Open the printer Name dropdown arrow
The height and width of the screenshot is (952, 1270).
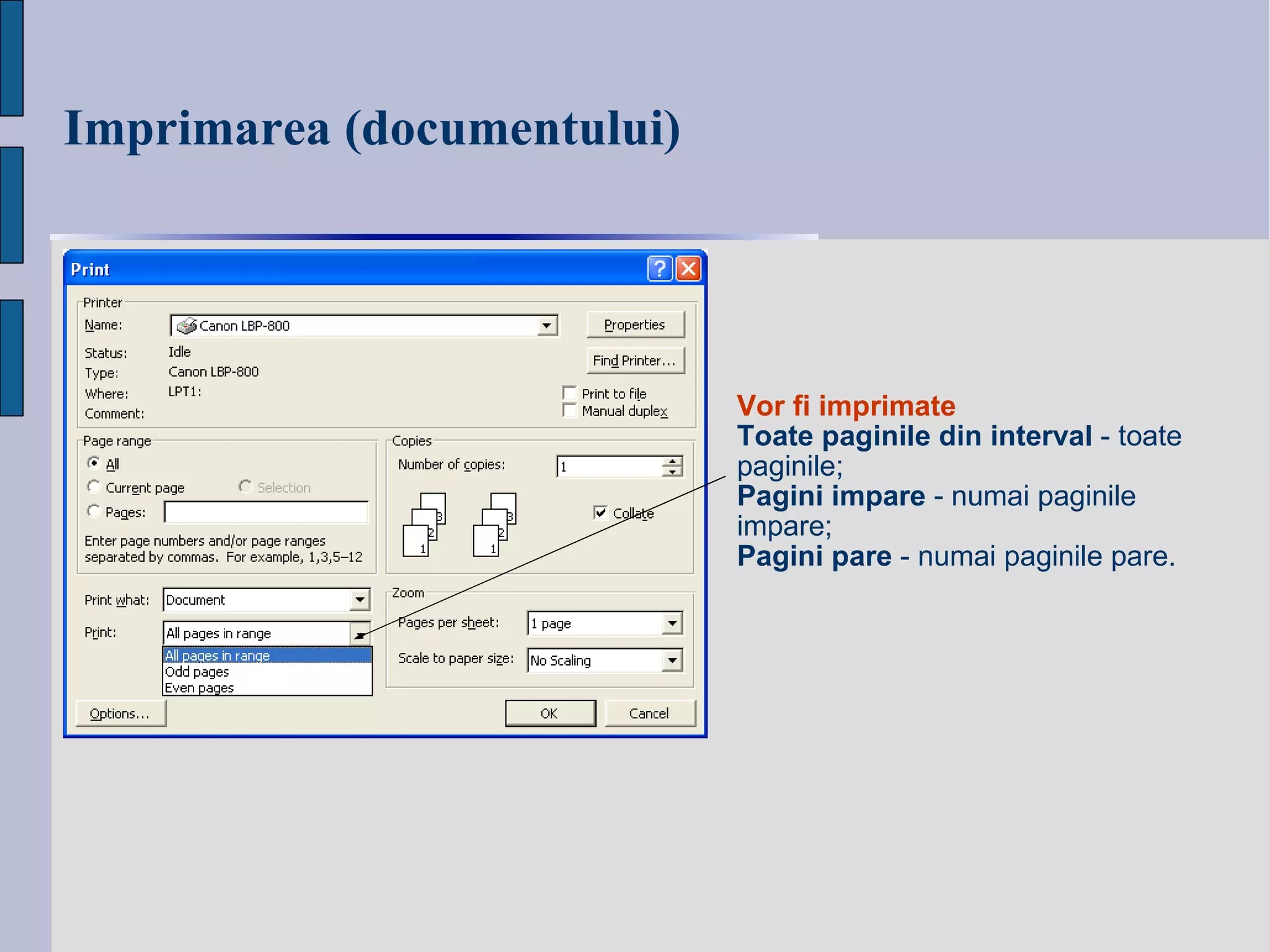546,326
